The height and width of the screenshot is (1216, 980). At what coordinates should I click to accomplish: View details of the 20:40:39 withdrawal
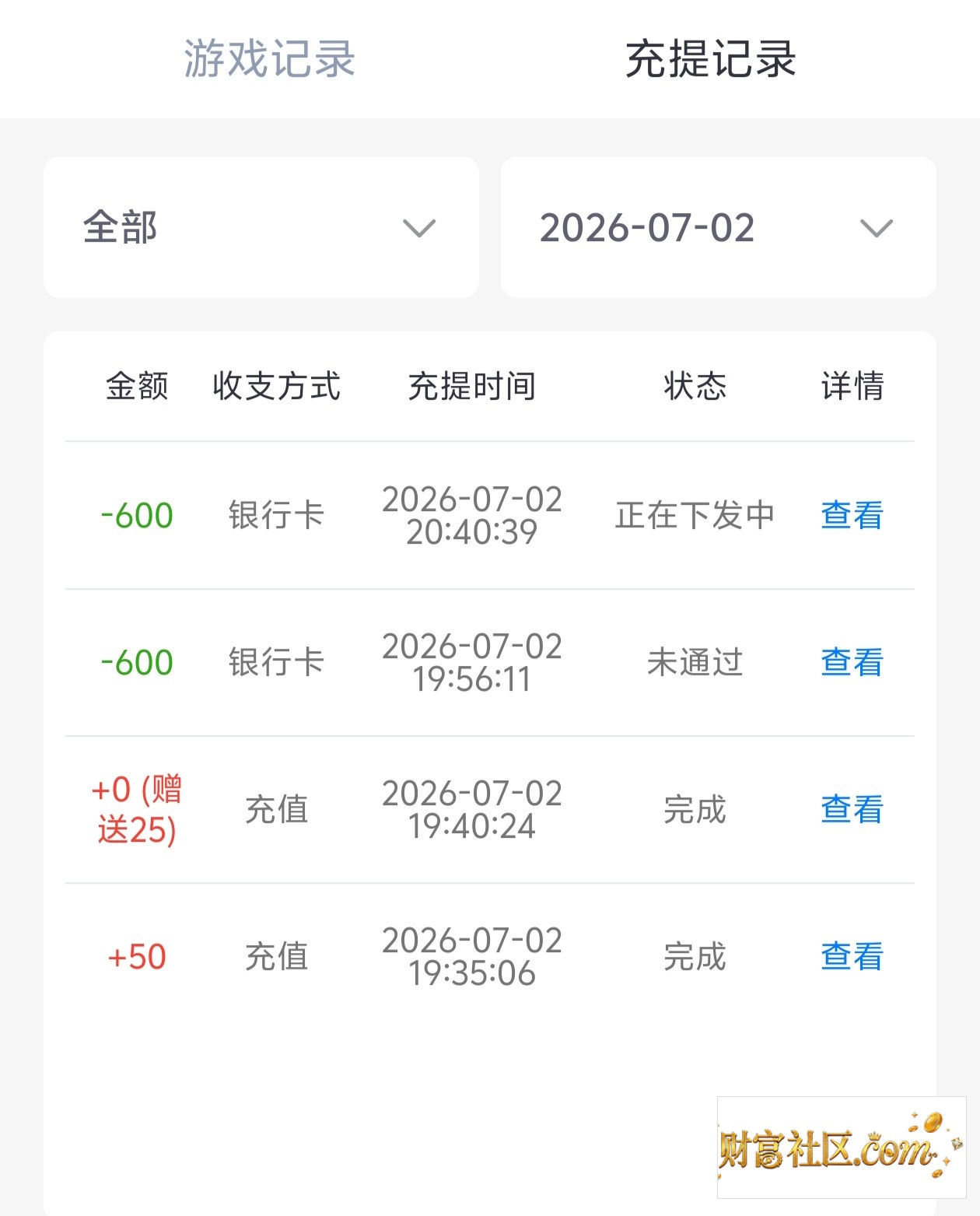852,515
